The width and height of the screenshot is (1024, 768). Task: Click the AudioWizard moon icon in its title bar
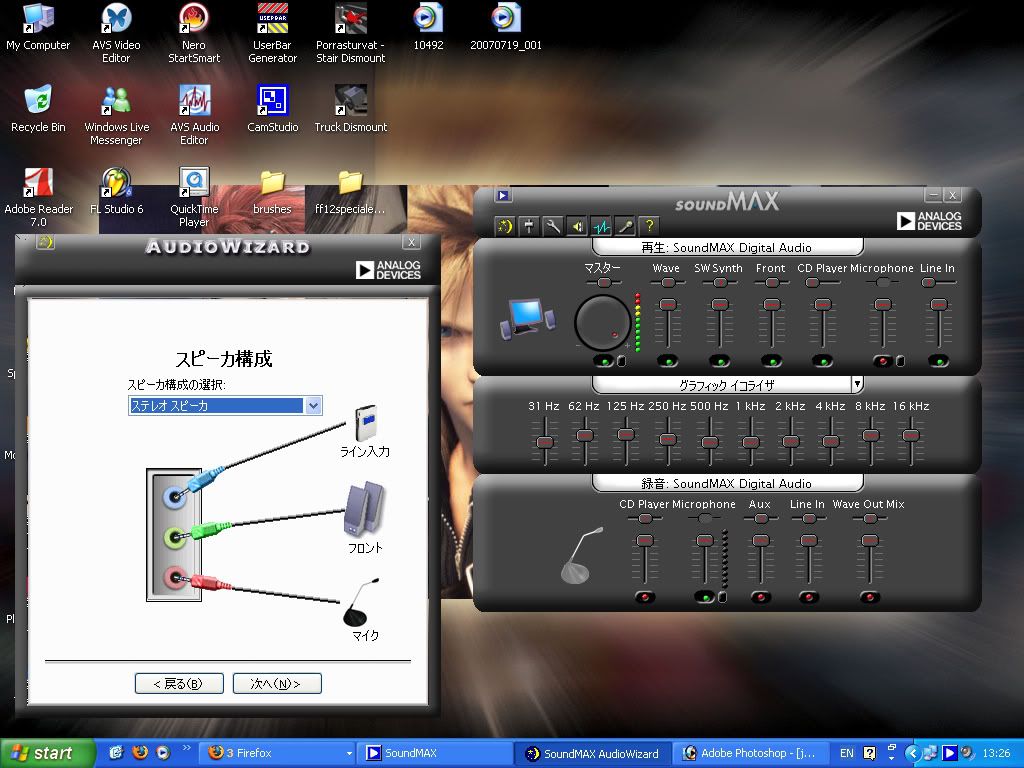(45, 242)
